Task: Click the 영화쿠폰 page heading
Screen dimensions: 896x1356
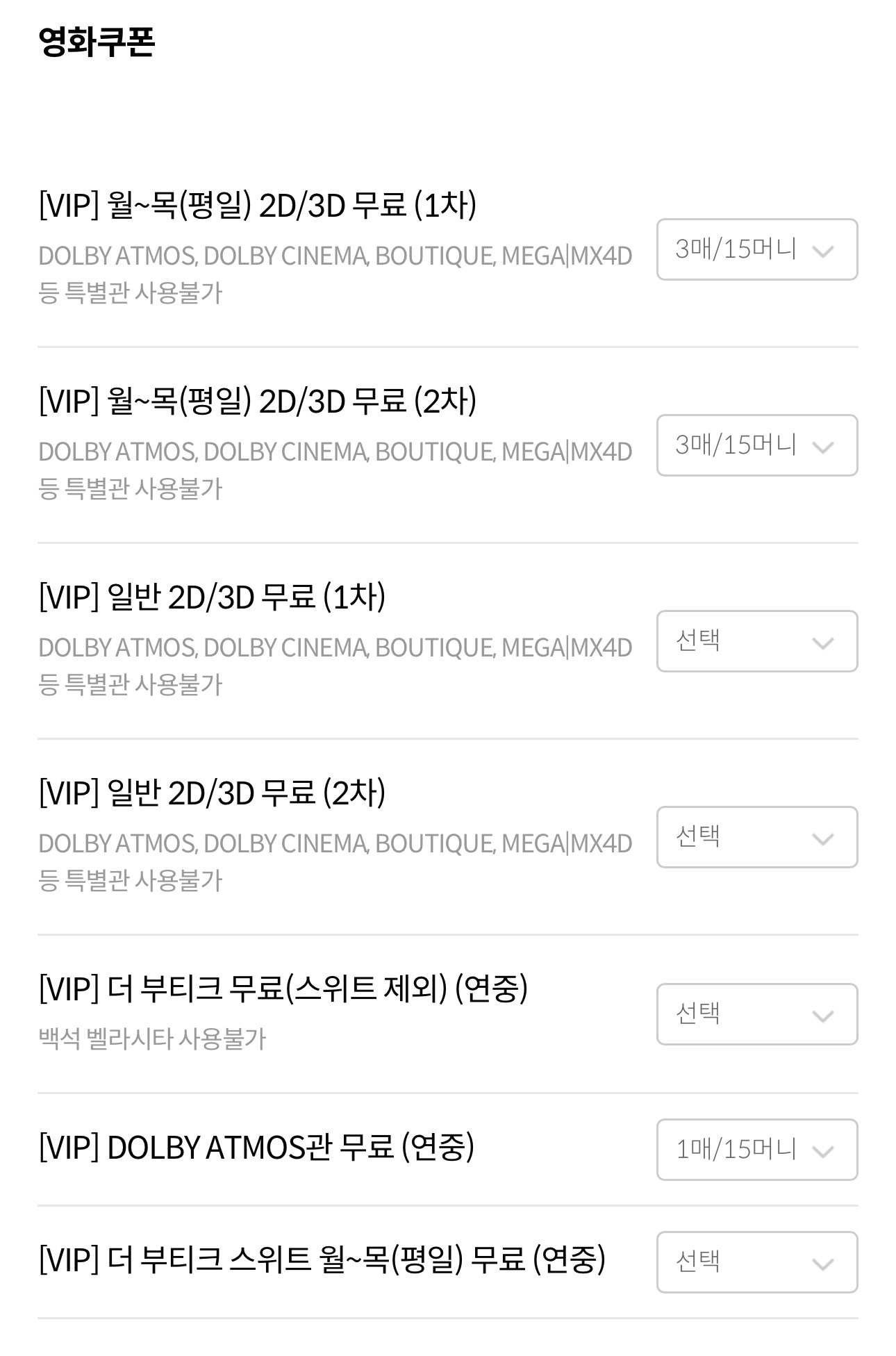Action: point(97,42)
